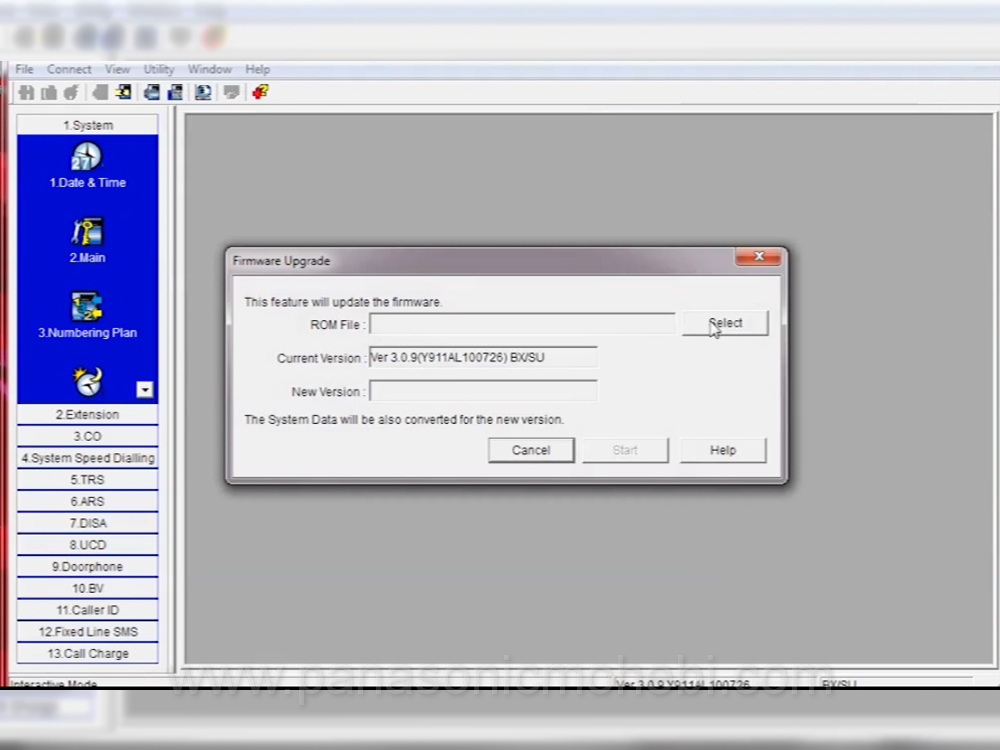Image resolution: width=1000 pixels, height=750 pixels.
Task: Open the Utility menu
Action: pyautogui.click(x=158, y=69)
